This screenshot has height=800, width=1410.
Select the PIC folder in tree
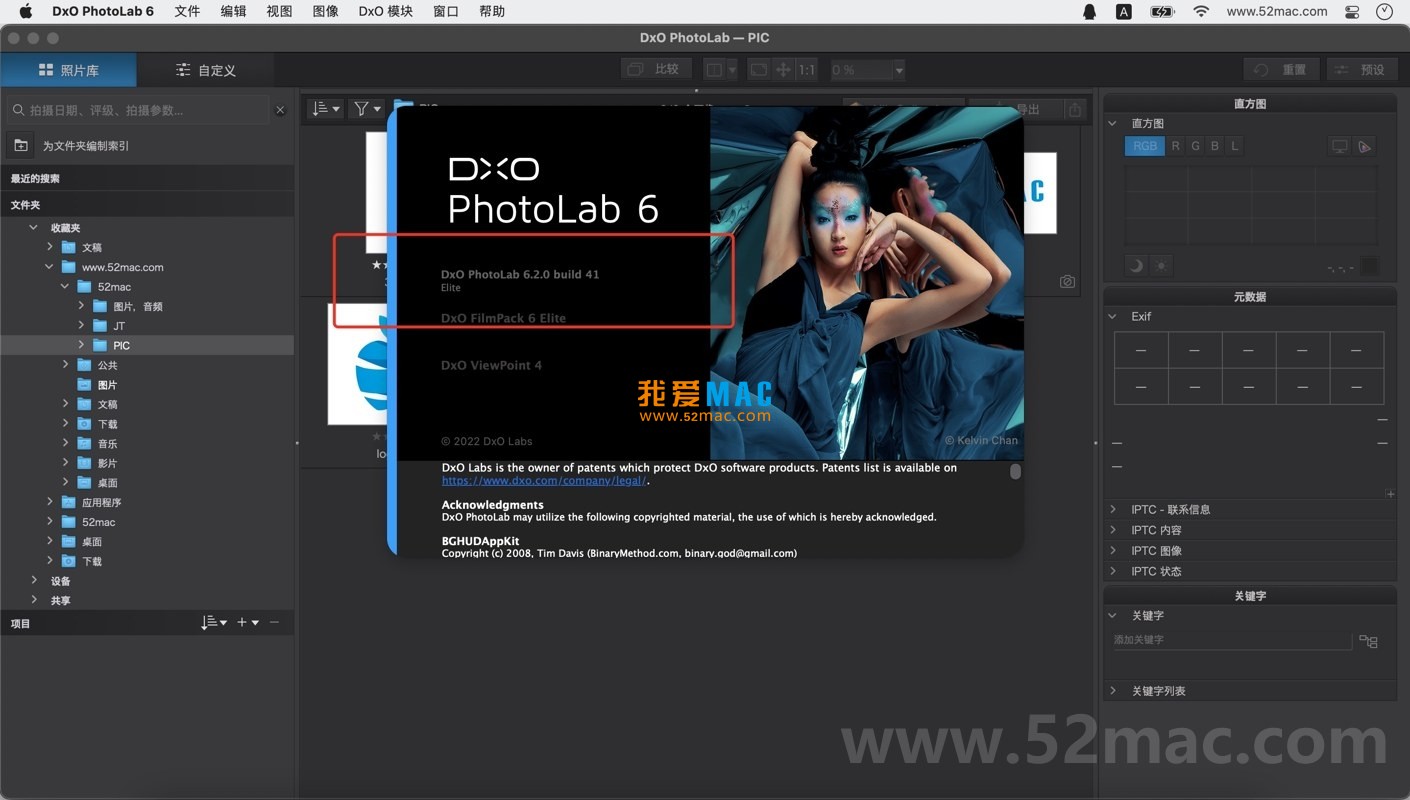coord(147,345)
